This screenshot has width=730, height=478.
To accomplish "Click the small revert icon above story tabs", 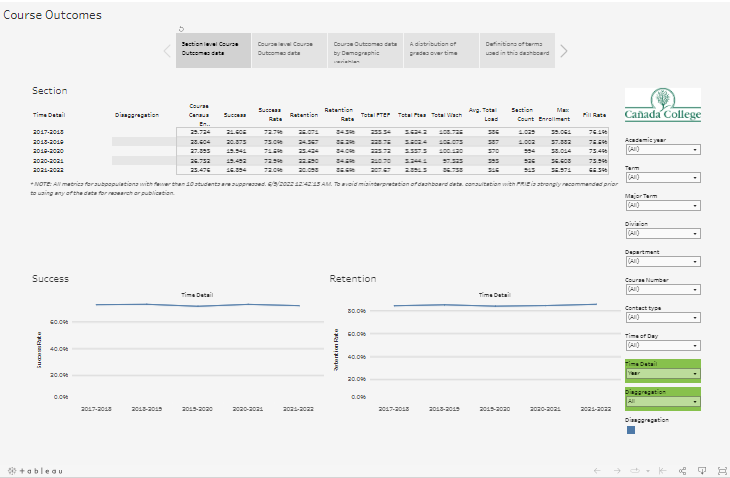I will point(181,29).
